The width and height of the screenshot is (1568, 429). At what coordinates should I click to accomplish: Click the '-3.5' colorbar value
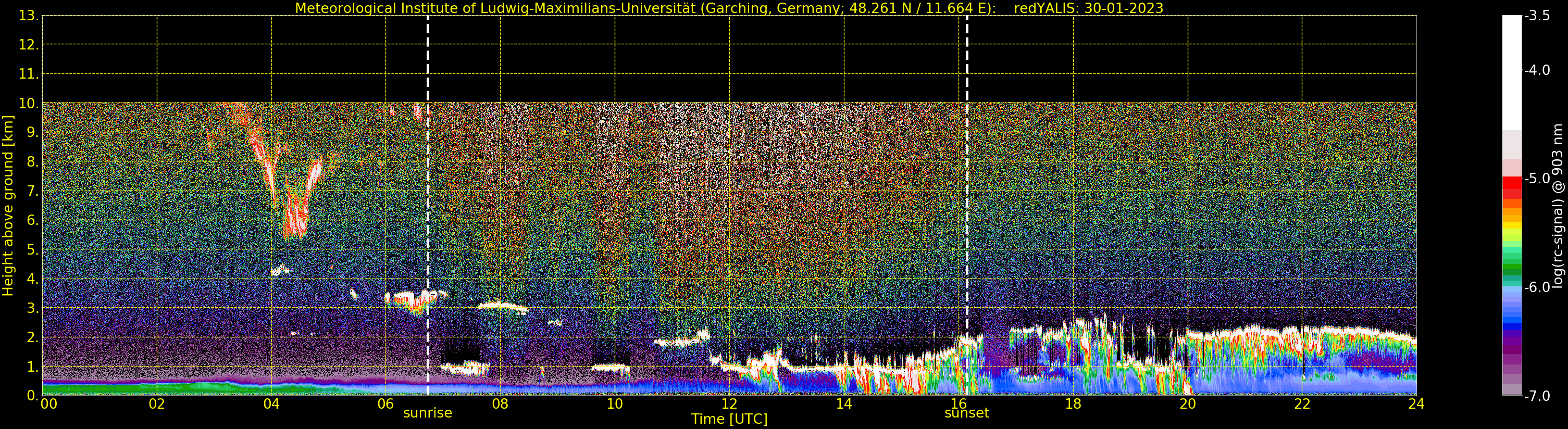point(1537,16)
